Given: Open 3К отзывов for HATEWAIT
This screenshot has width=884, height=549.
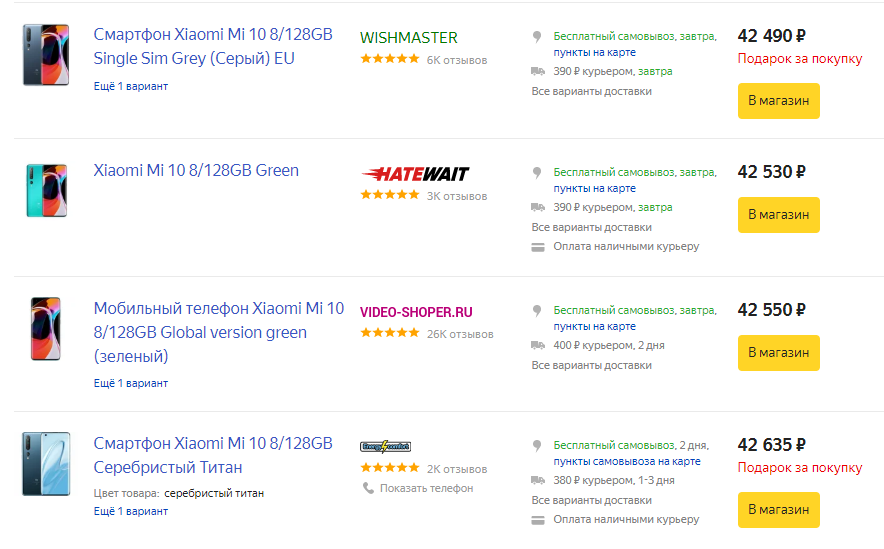Looking at the screenshot, I should pos(457,197).
